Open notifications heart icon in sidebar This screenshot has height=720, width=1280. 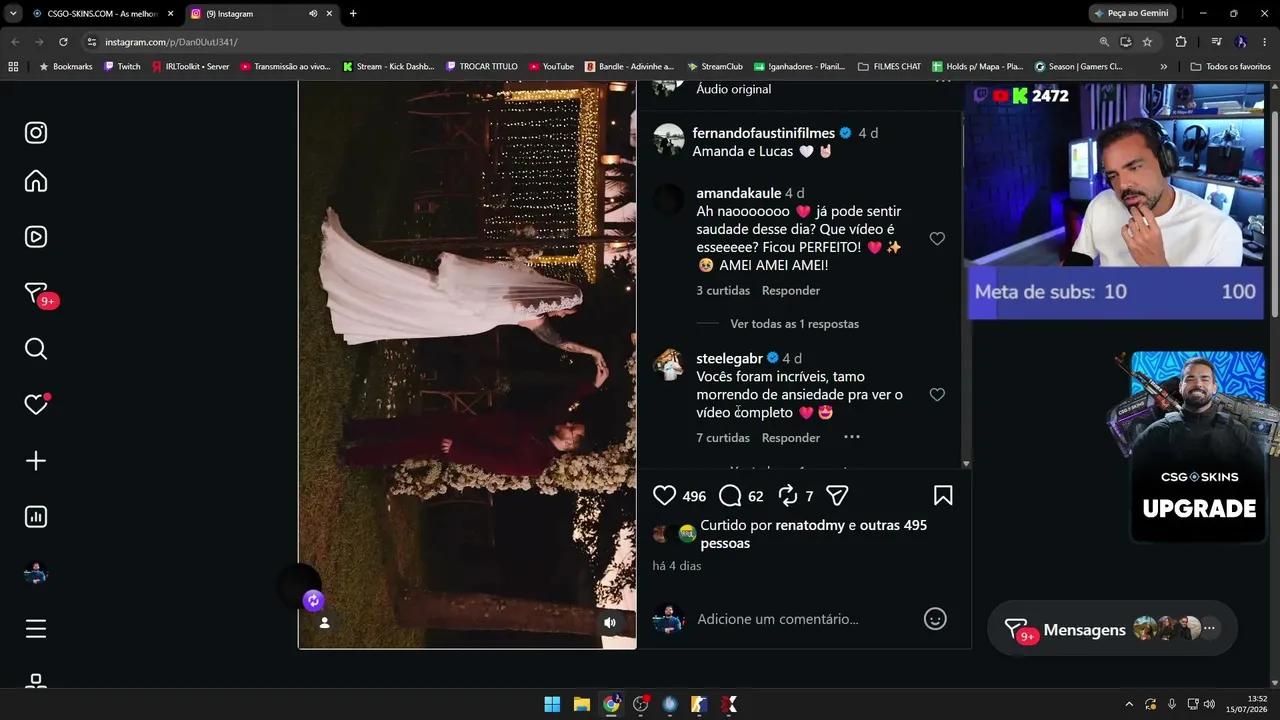(x=36, y=405)
